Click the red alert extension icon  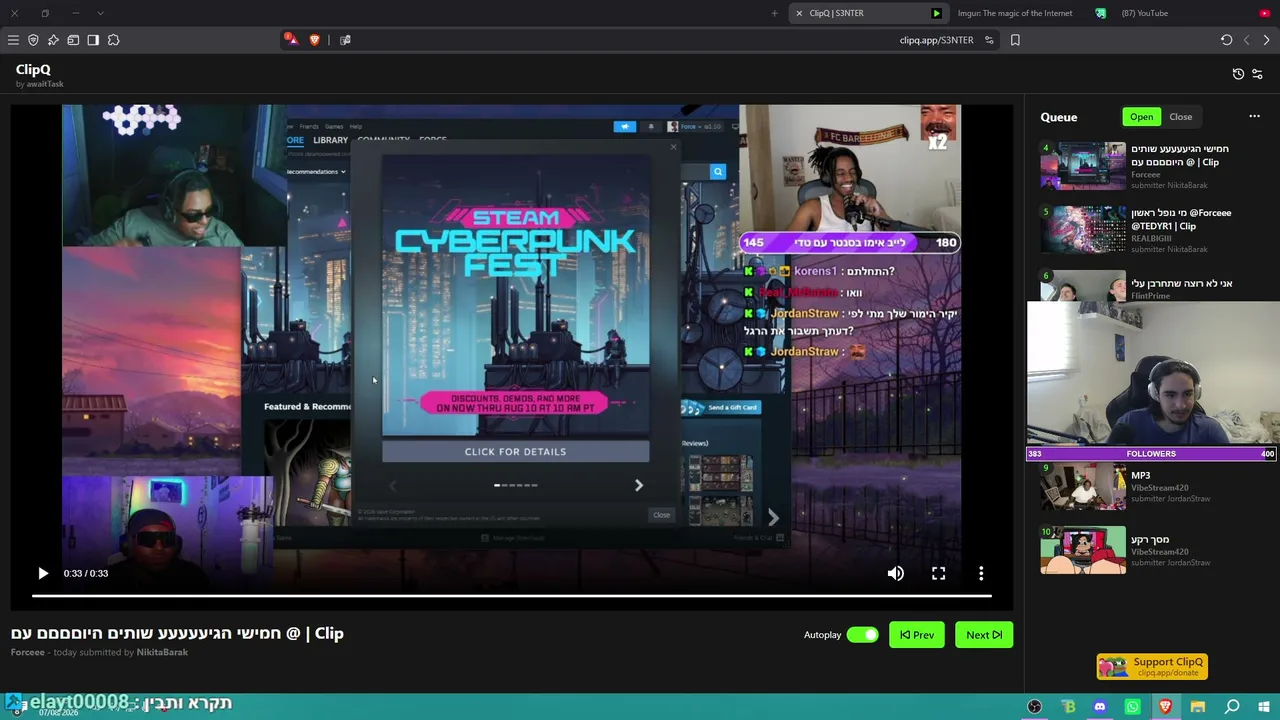290,40
